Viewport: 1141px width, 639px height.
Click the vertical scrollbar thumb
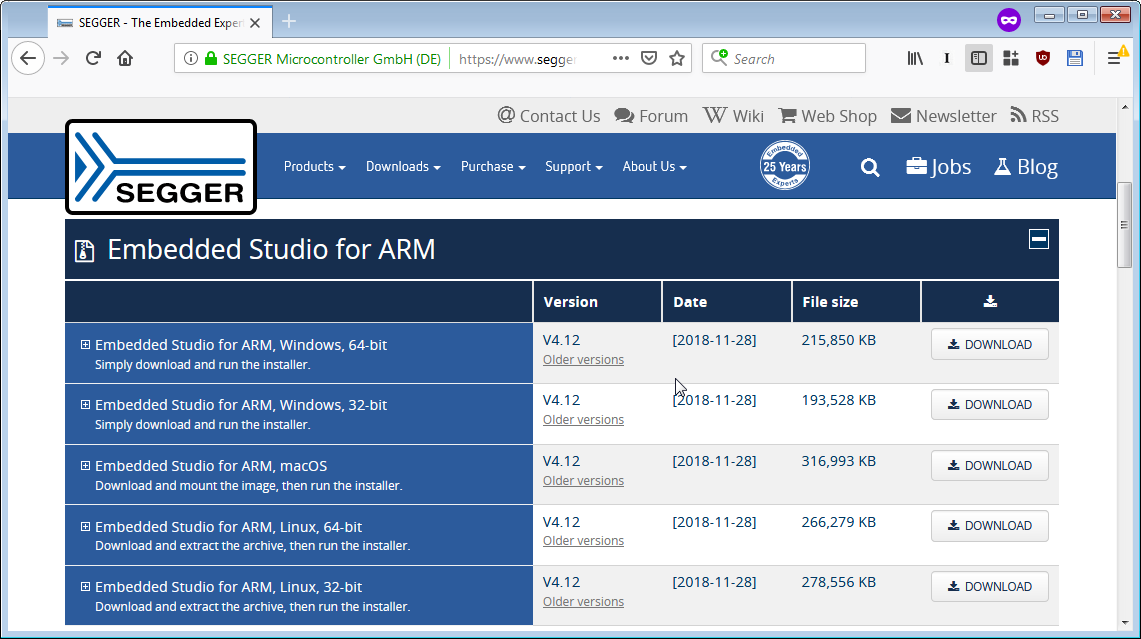pos(1124,225)
